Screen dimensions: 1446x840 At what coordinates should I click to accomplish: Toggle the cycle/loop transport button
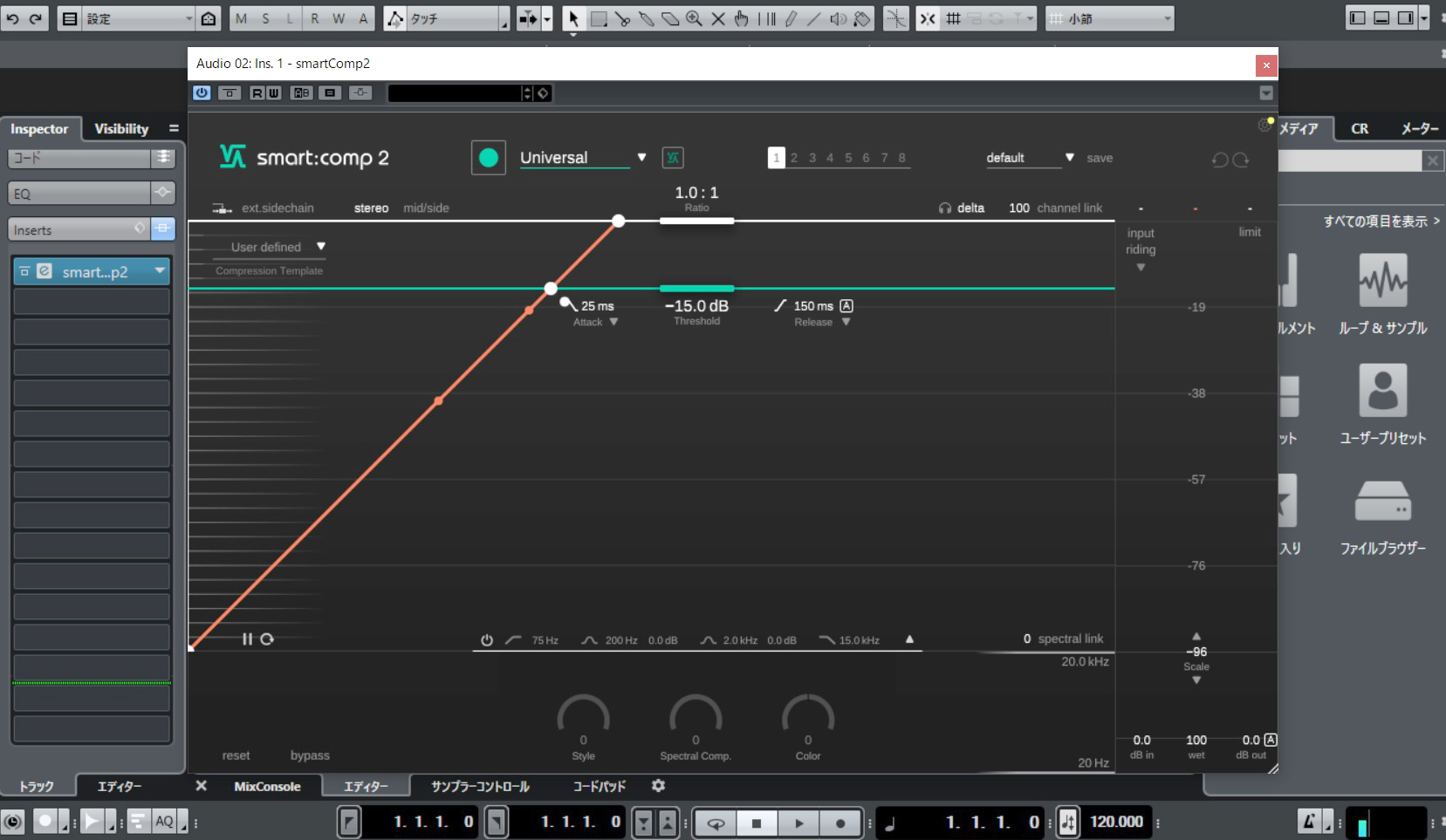(716, 823)
